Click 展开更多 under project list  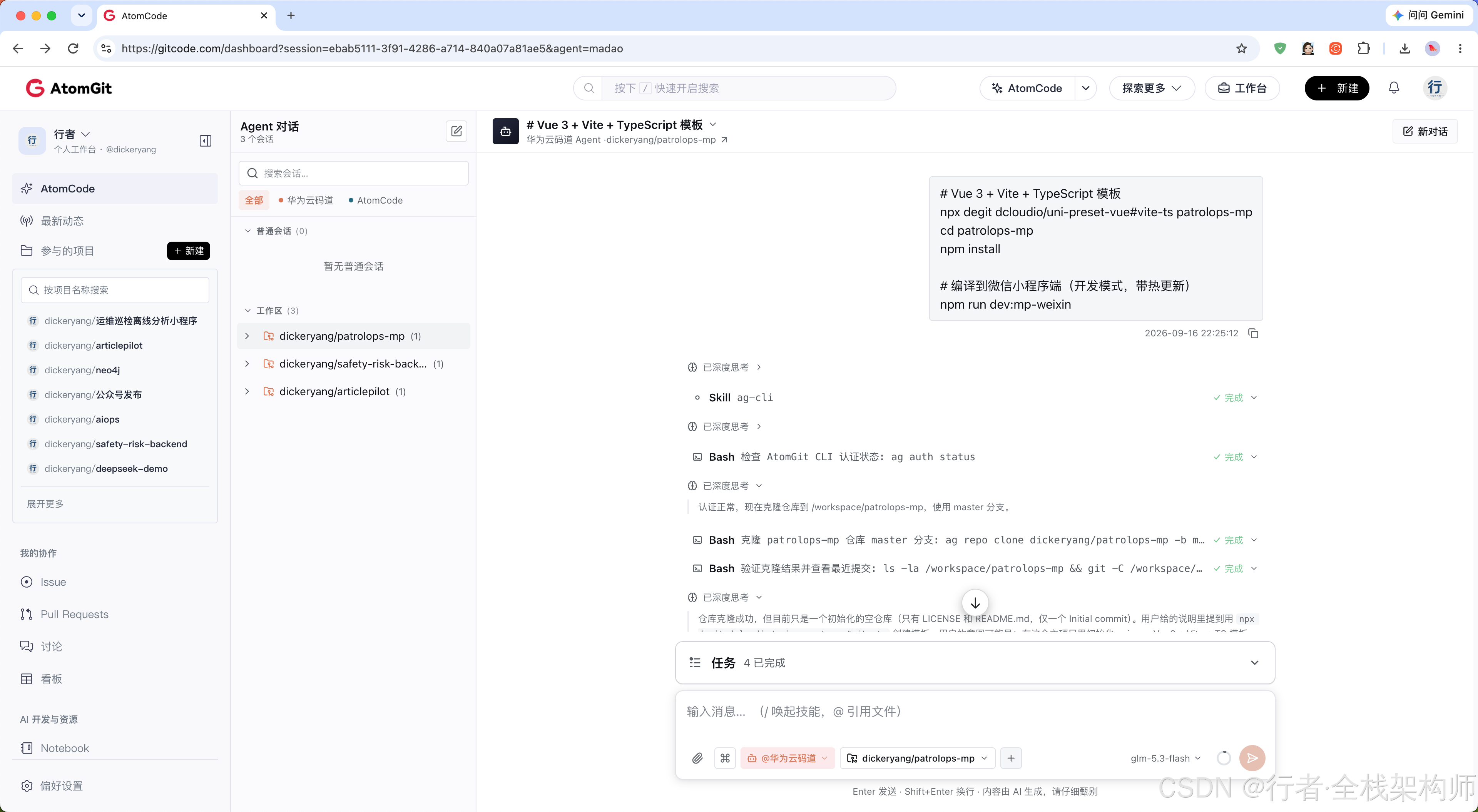tap(45, 504)
